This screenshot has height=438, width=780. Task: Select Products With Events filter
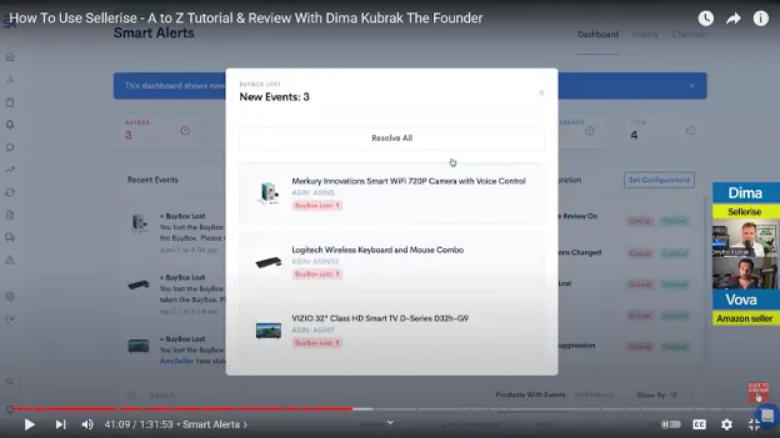(530, 395)
